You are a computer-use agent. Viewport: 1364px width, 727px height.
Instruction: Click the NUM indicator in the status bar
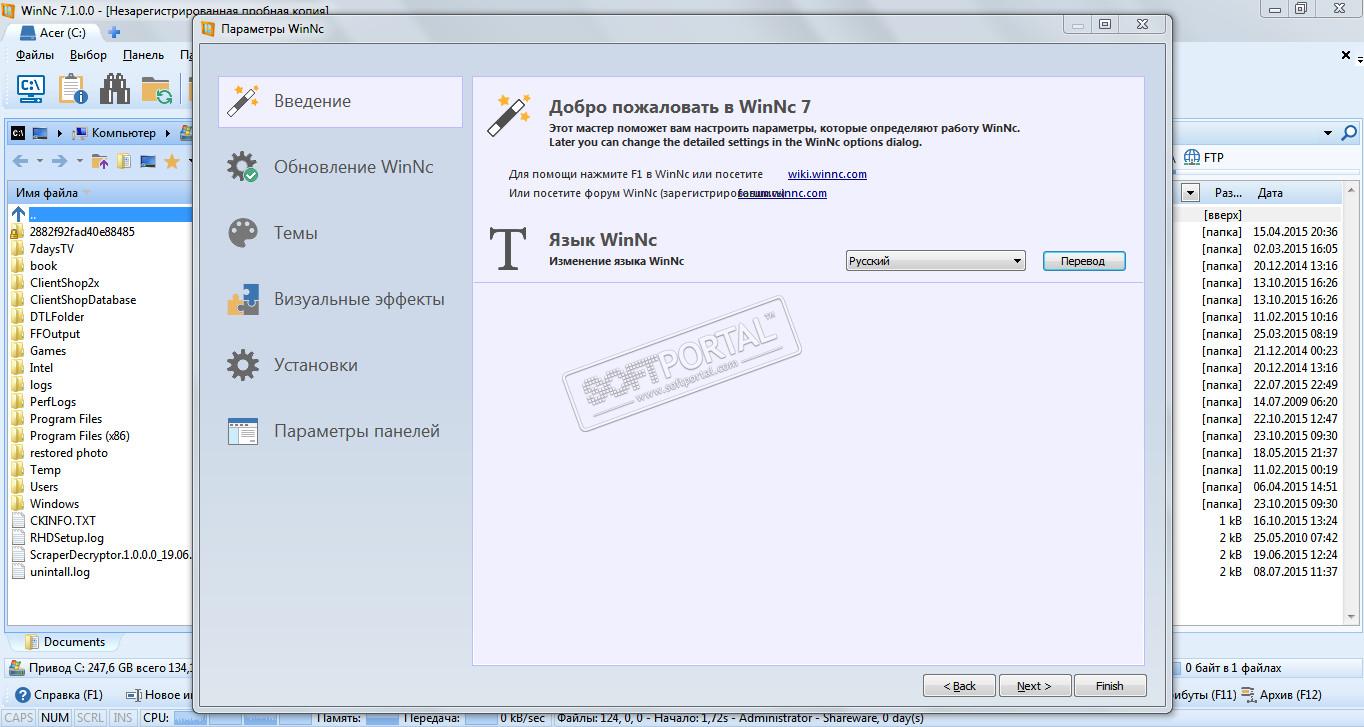[55, 717]
